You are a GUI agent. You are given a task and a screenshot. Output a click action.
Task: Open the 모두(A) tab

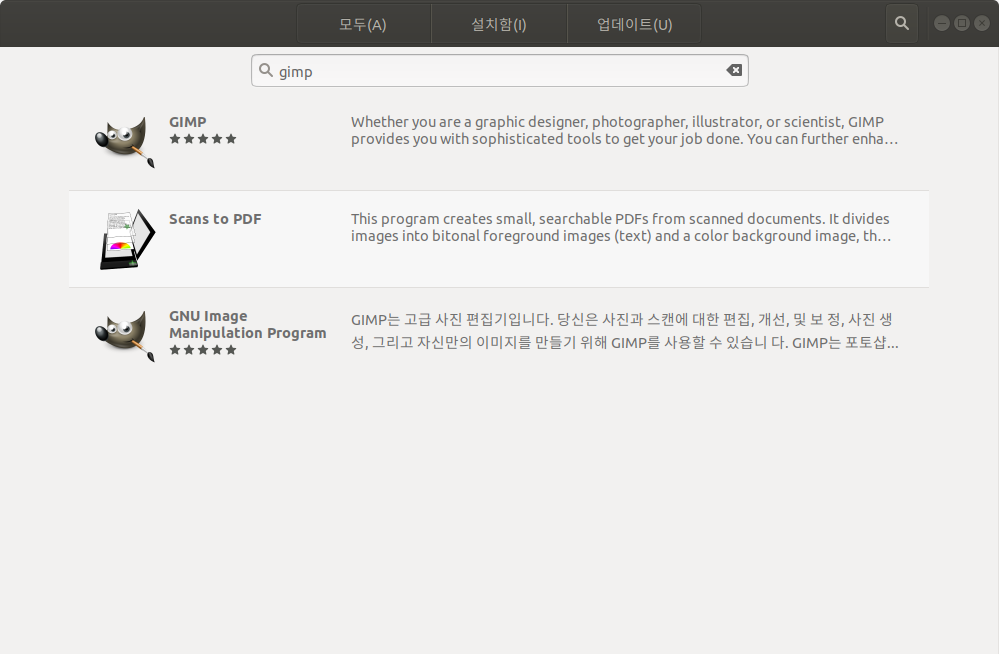coord(364,24)
